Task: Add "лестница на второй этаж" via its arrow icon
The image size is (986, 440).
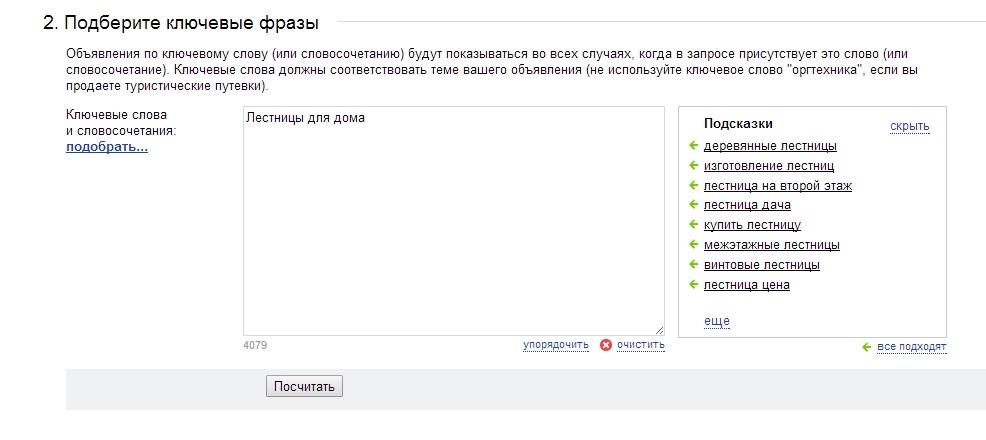Action: (694, 186)
